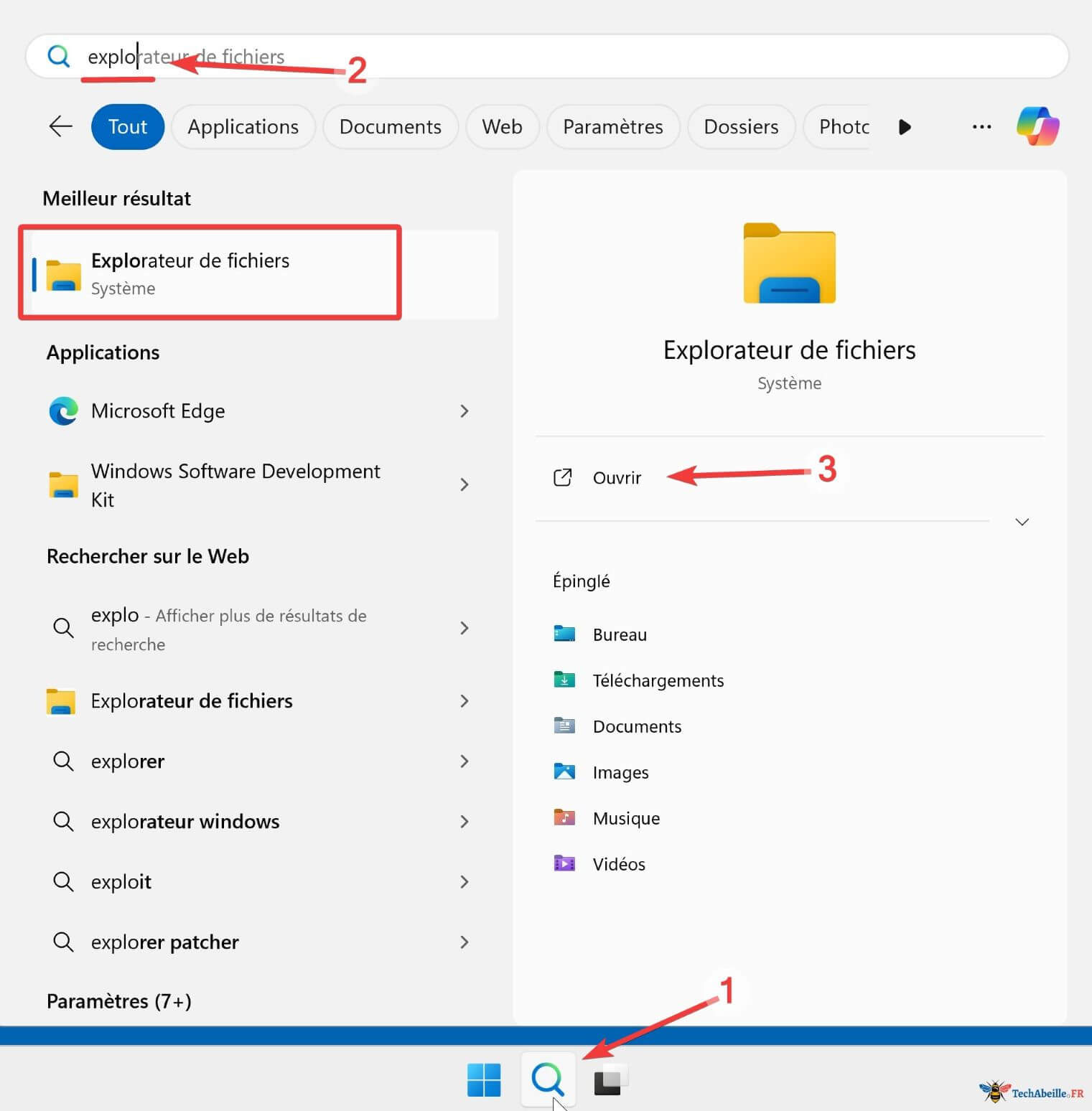Expand chevron next to 'explorer patcher'
Image resolution: width=1092 pixels, height=1111 pixels.
464,942
